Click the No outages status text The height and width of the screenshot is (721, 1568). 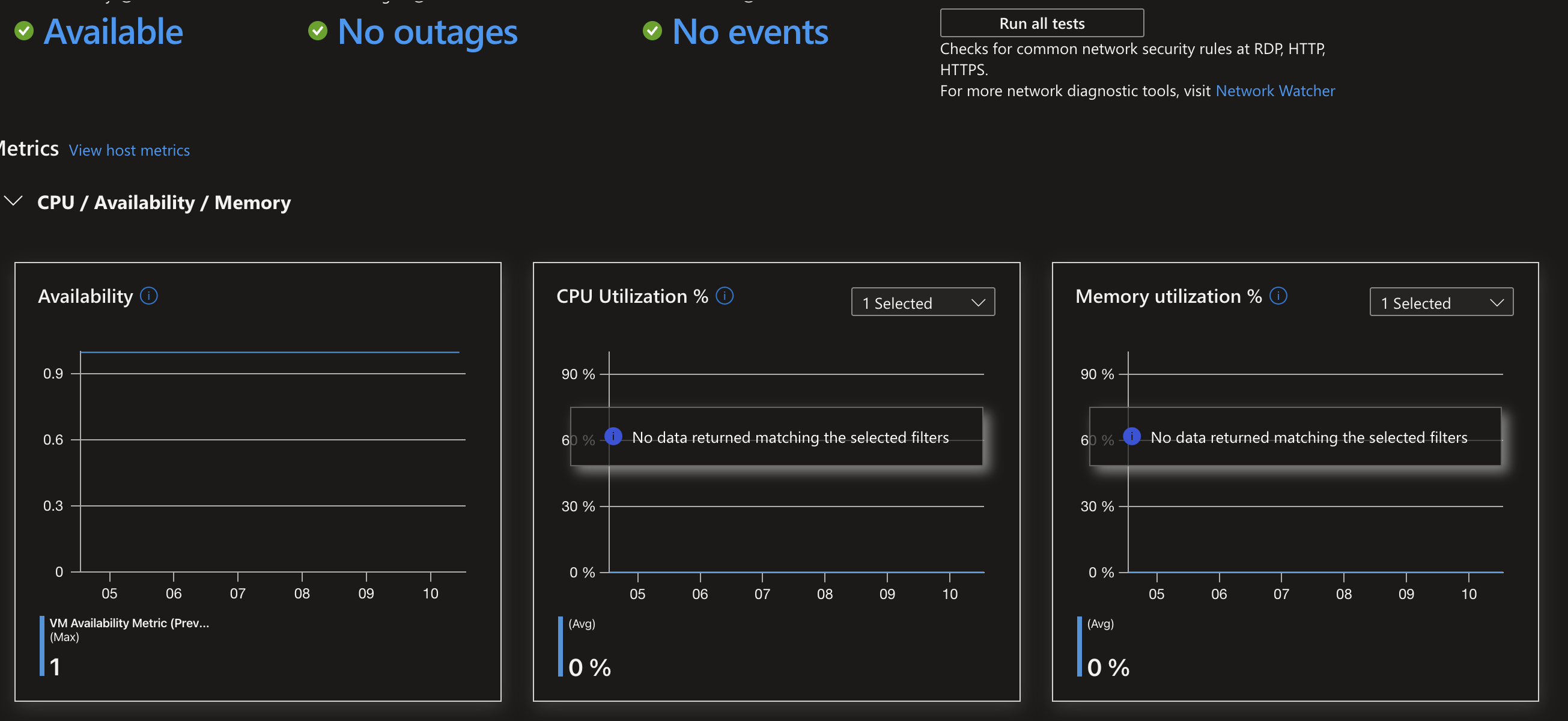click(x=427, y=32)
